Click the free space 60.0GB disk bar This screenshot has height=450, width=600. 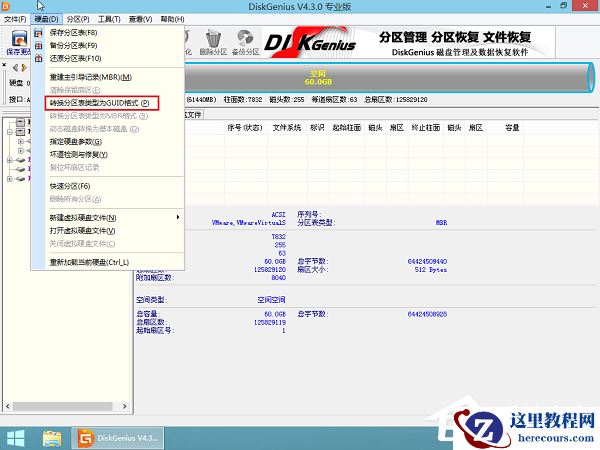coord(386,77)
